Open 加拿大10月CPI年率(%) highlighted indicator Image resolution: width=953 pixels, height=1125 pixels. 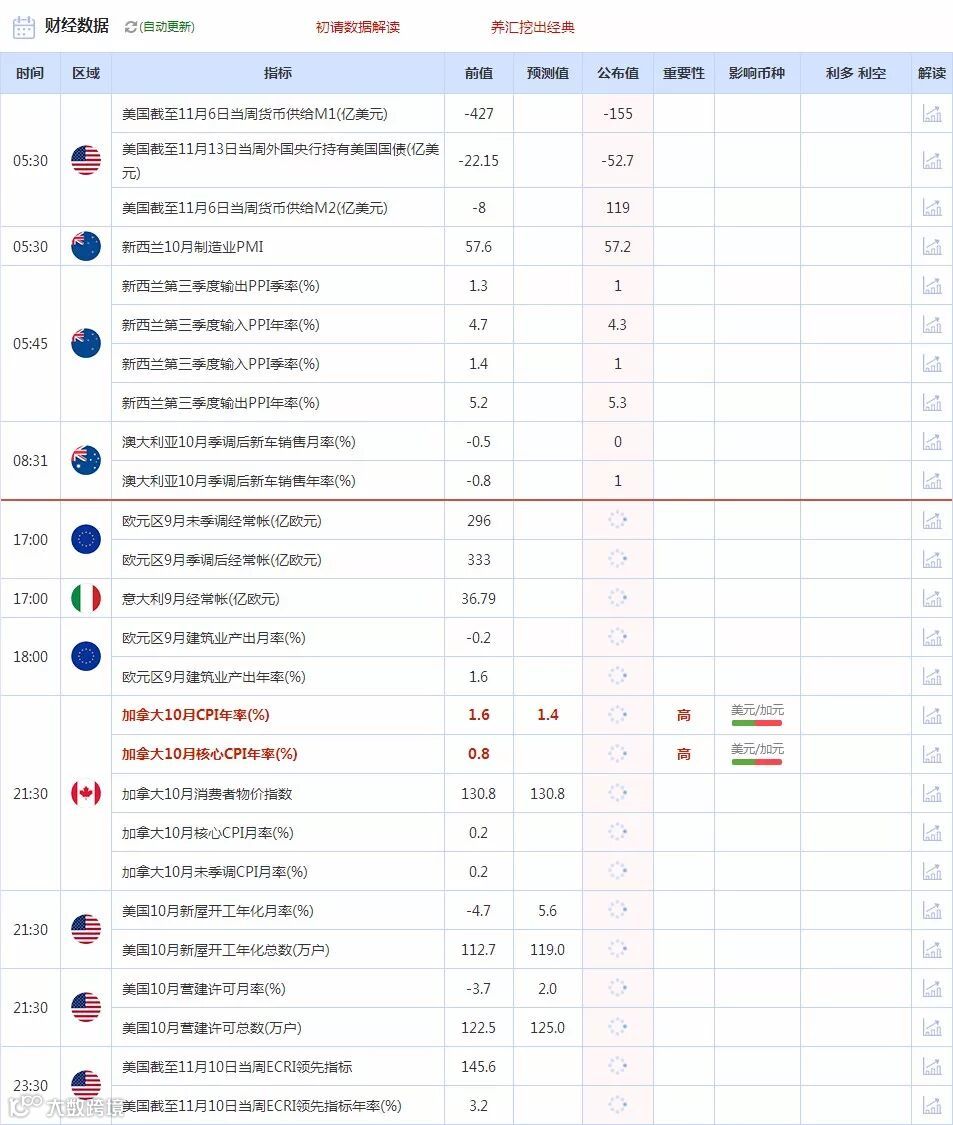coord(195,715)
